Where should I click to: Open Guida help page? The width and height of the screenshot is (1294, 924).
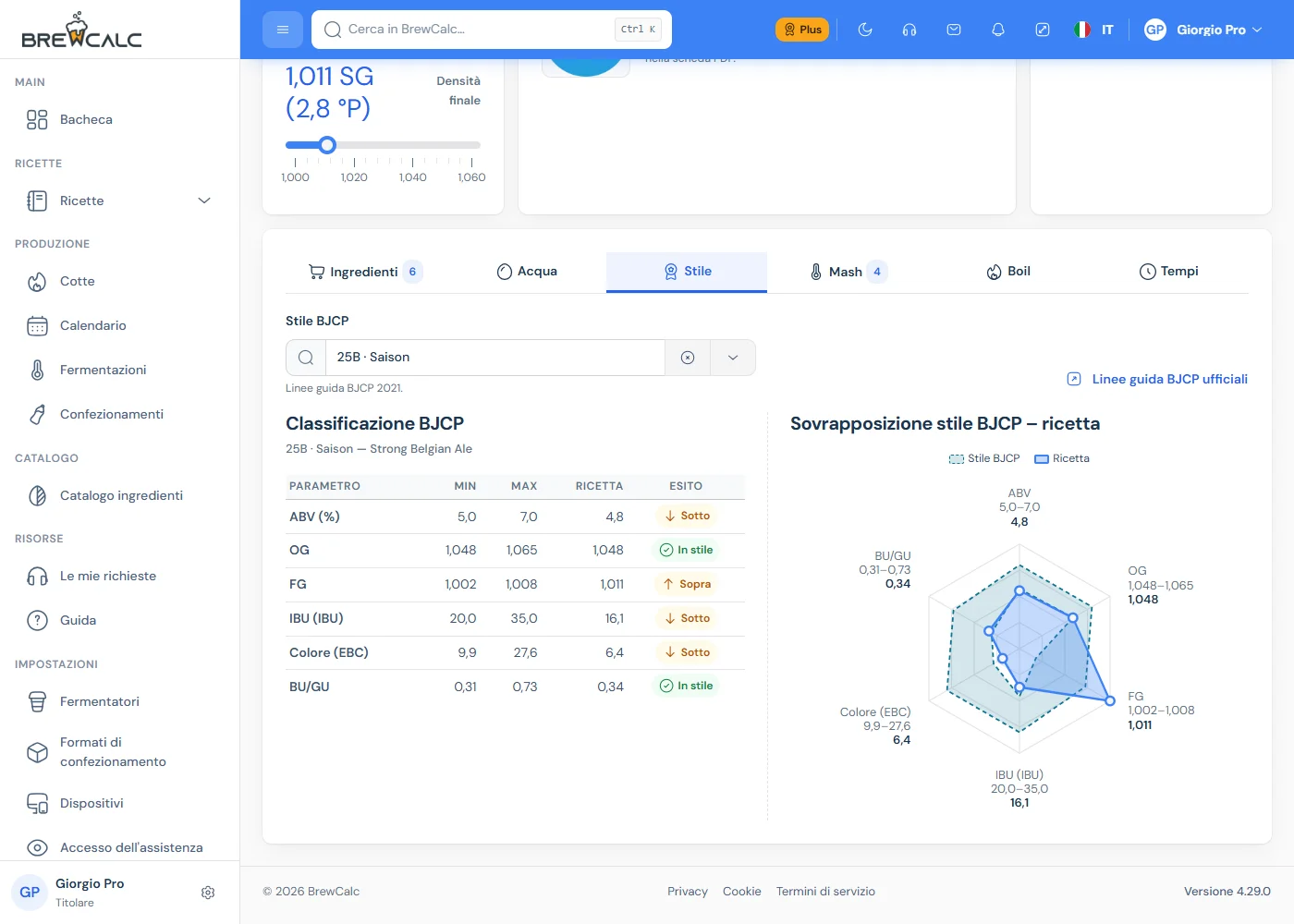[x=120, y=620]
